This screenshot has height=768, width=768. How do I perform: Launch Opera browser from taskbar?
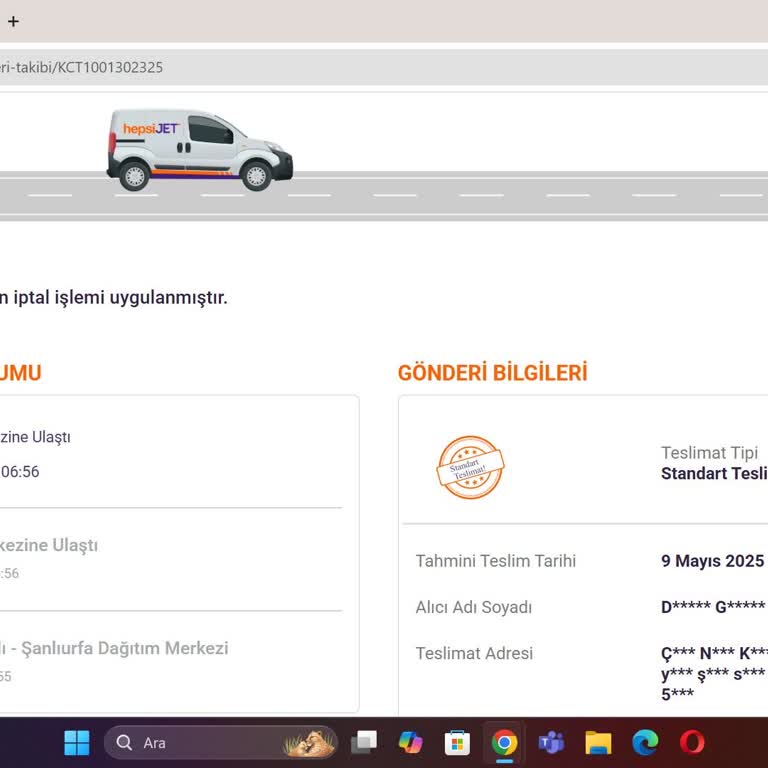tap(692, 743)
